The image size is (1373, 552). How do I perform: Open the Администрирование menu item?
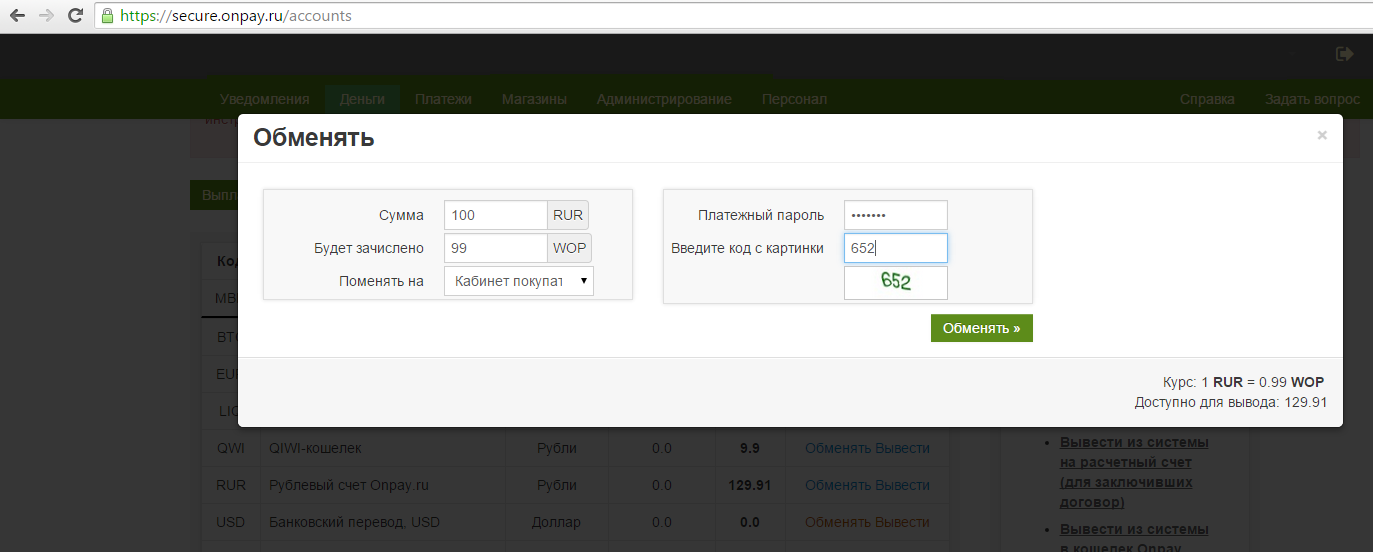click(664, 99)
